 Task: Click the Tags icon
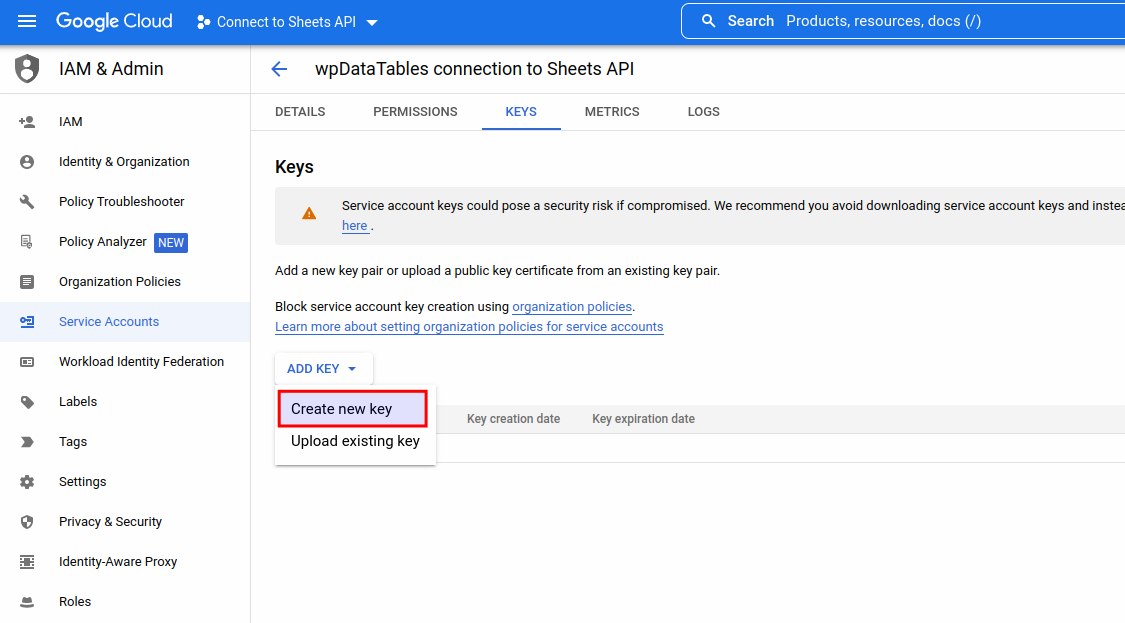pyautogui.click(x=27, y=442)
